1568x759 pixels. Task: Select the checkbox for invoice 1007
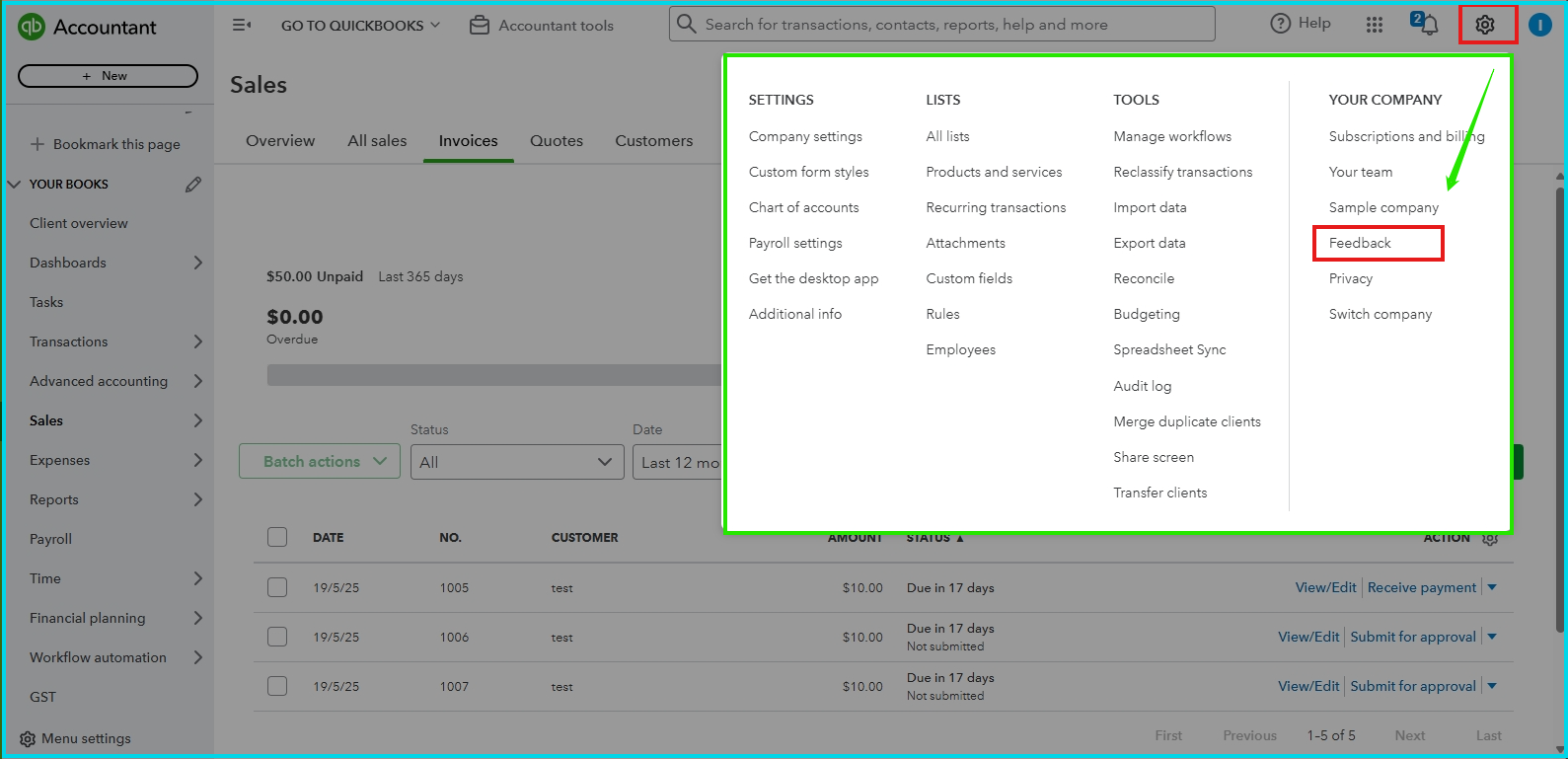tap(277, 686)
